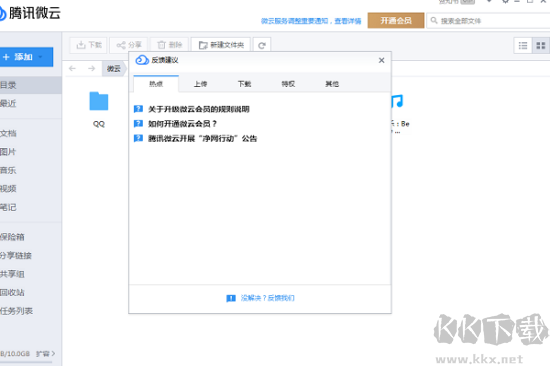
Task: Go back with the left arrow
Action: (x=73, y=68)
